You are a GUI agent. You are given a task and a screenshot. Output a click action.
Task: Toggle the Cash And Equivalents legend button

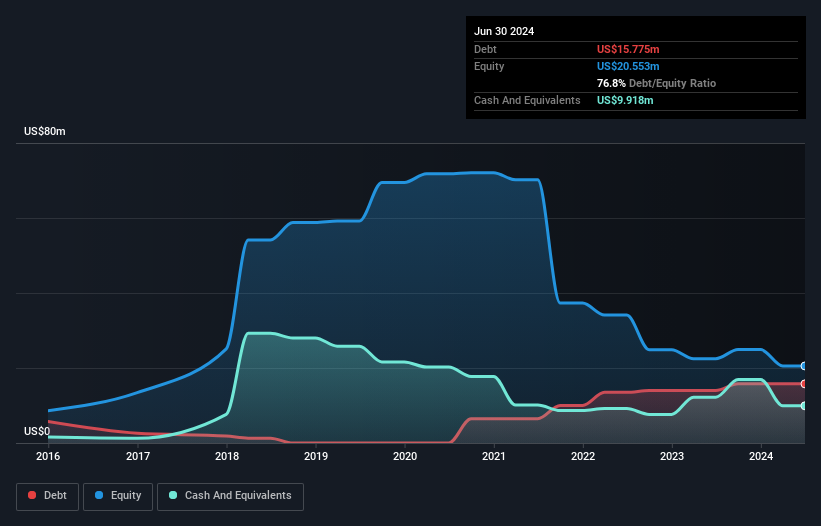pos(230,496)
